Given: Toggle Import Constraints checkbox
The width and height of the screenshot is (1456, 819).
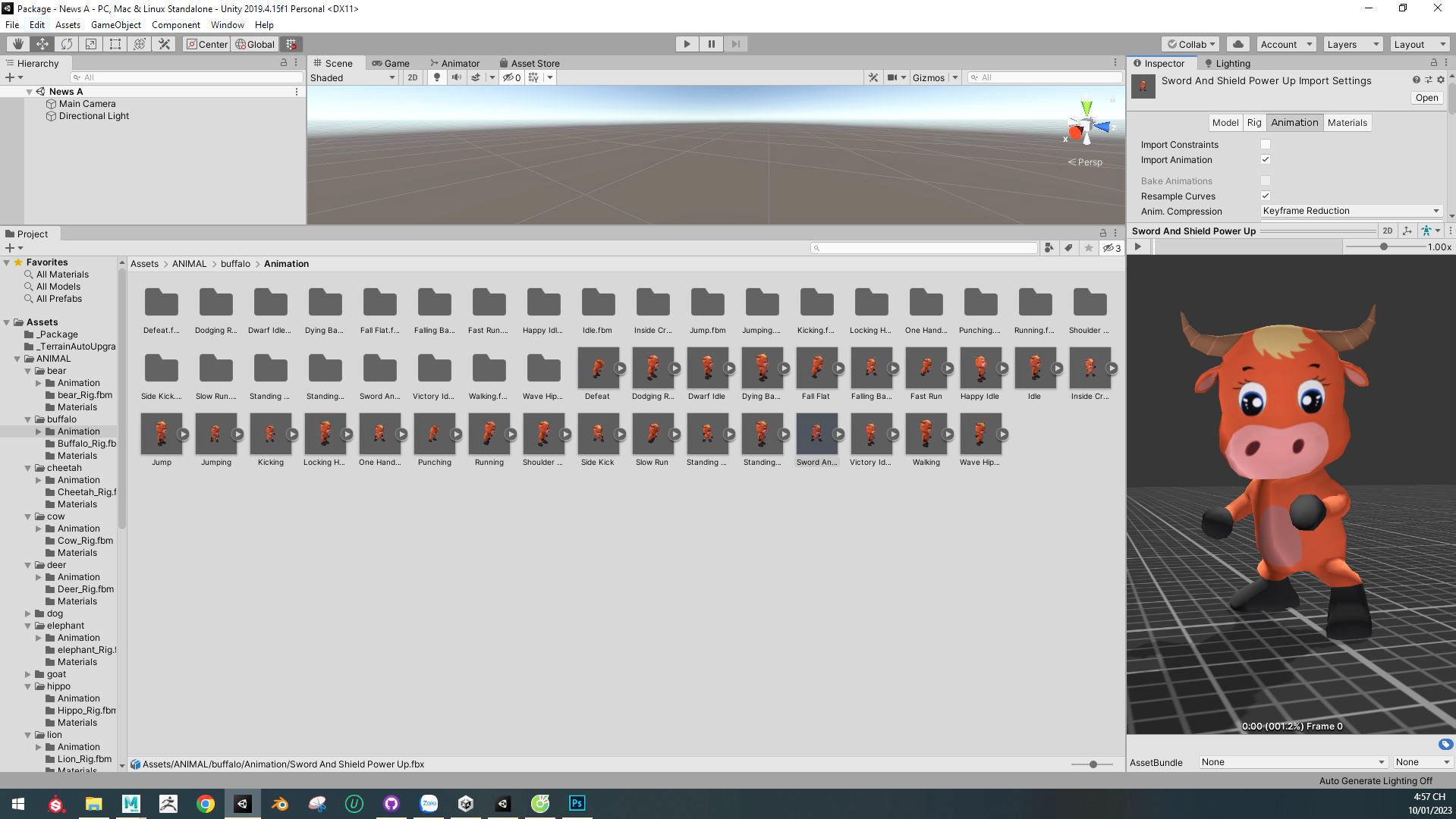Looking at the screenshot, I should tap(1265, 144).
